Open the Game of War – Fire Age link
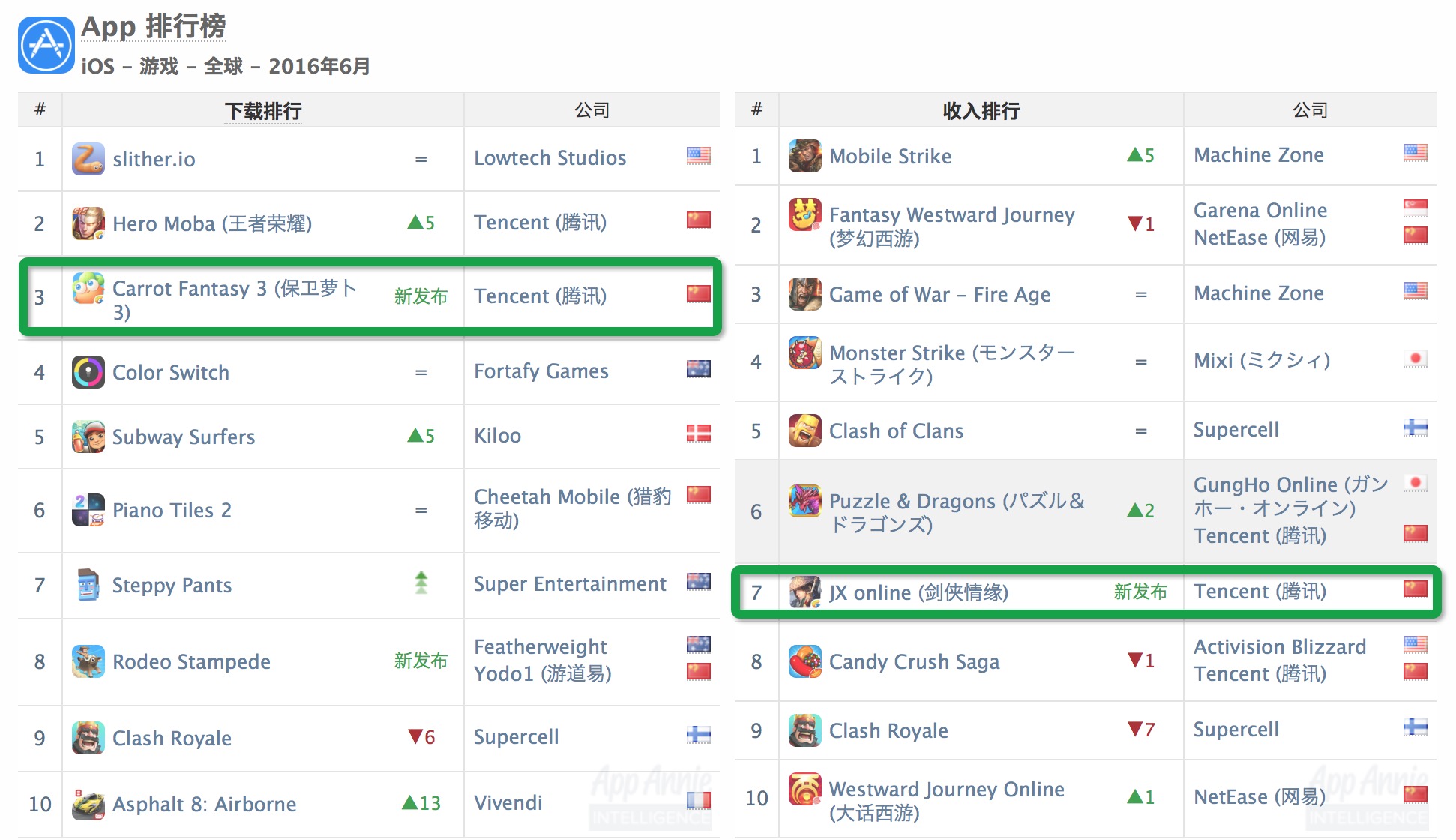The height and width of the screenshot is (840, 1456). point(940,294)
